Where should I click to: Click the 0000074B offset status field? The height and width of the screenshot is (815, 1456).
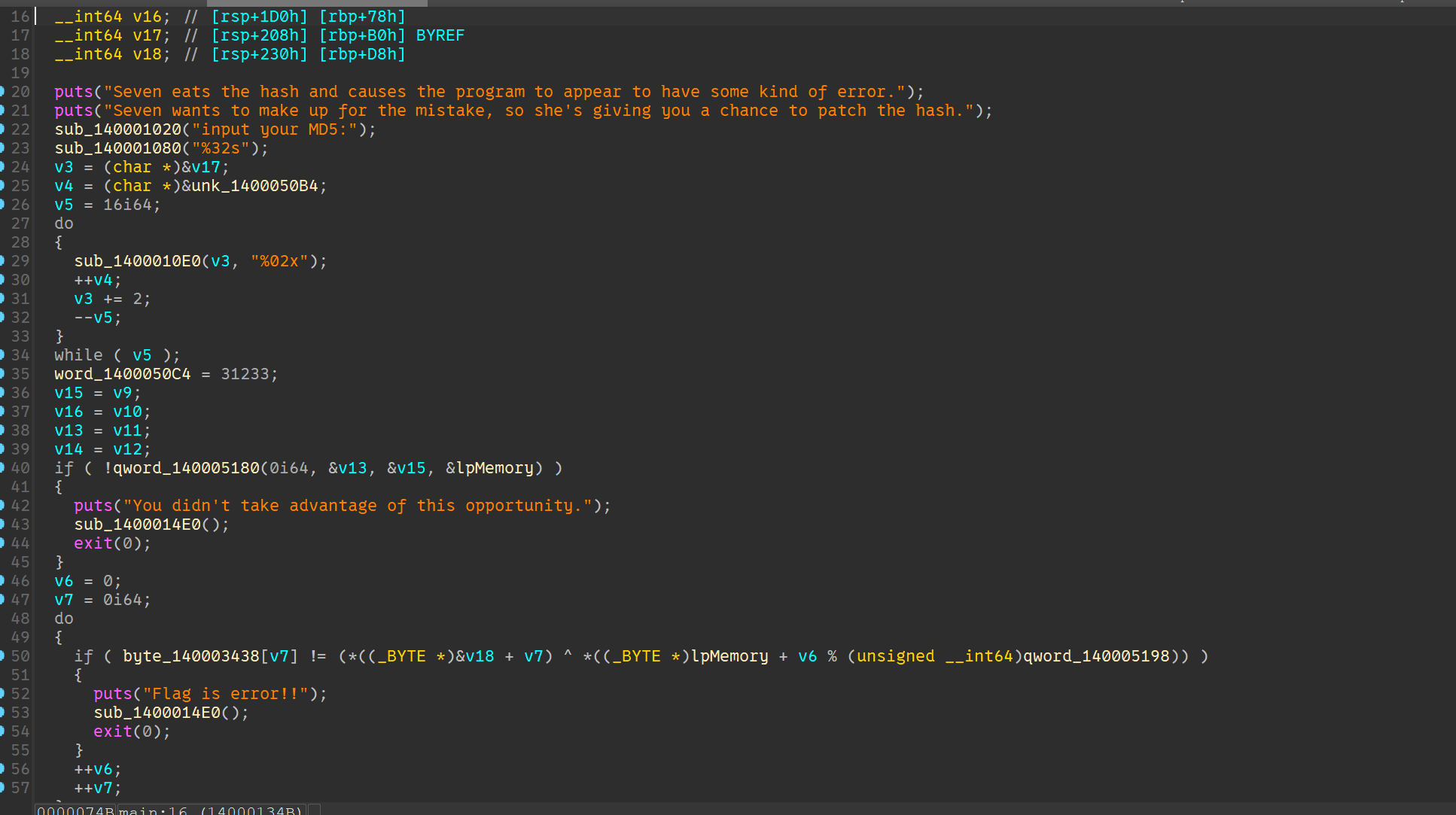75,810
